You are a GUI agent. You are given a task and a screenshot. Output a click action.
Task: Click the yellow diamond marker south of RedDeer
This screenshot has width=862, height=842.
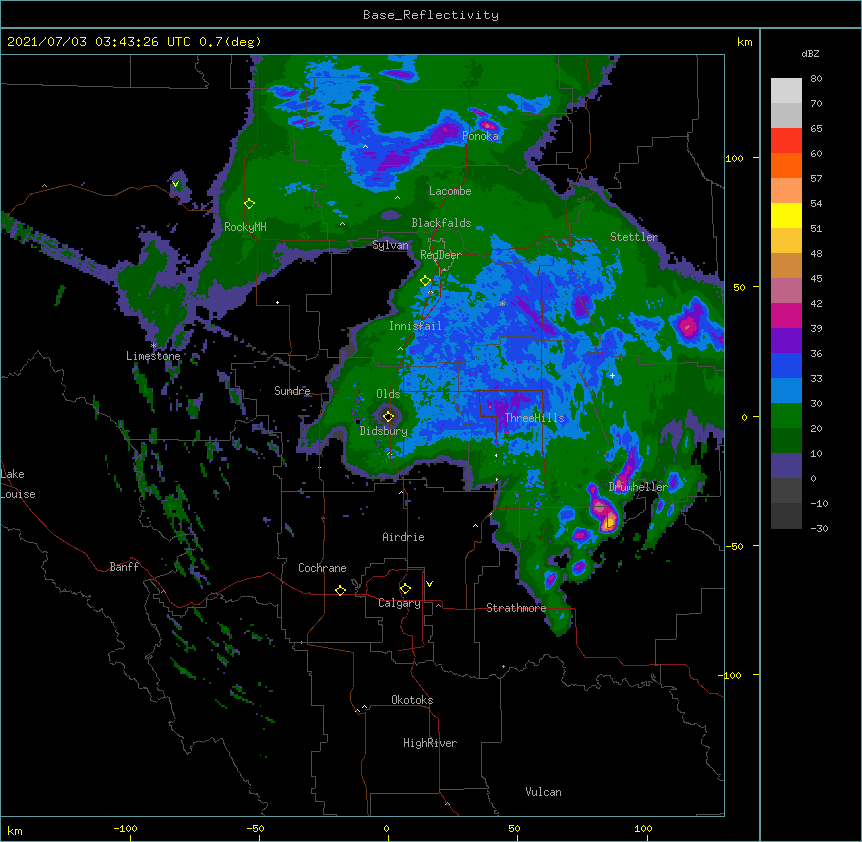[425, 281]
